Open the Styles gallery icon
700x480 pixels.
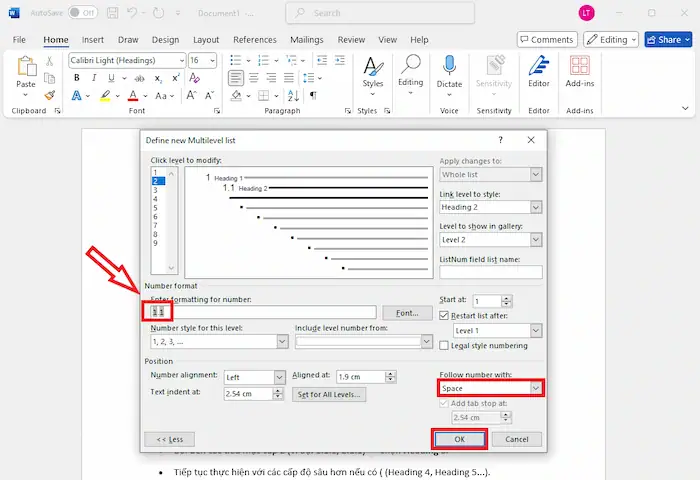click(373, 68)
